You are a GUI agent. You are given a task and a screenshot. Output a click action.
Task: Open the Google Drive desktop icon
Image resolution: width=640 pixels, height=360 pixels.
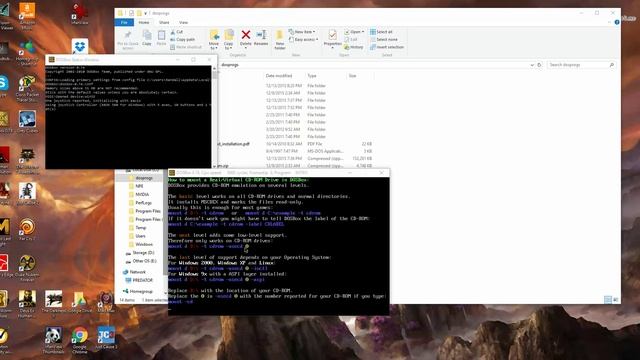click(80, 302)
